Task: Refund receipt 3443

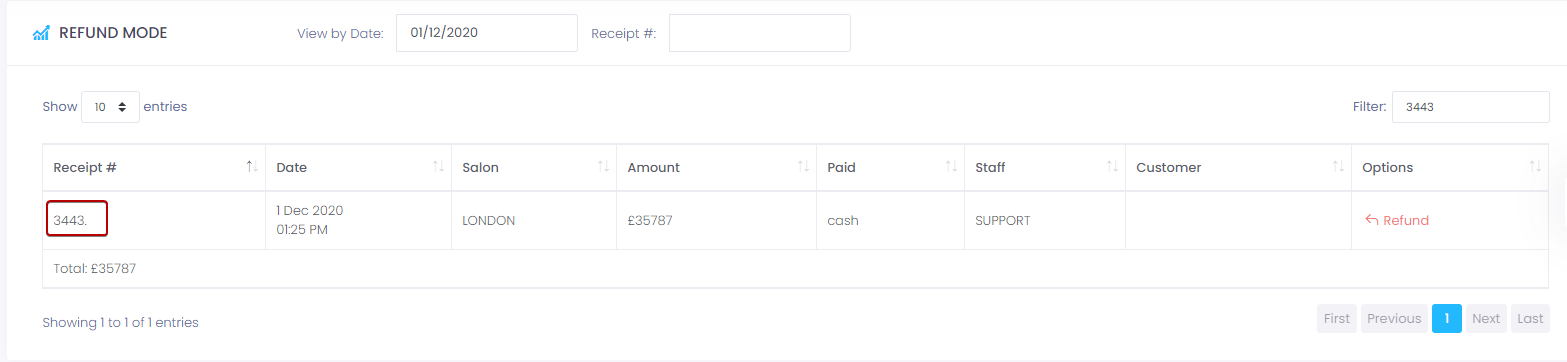Action: tap(1397, 220)
